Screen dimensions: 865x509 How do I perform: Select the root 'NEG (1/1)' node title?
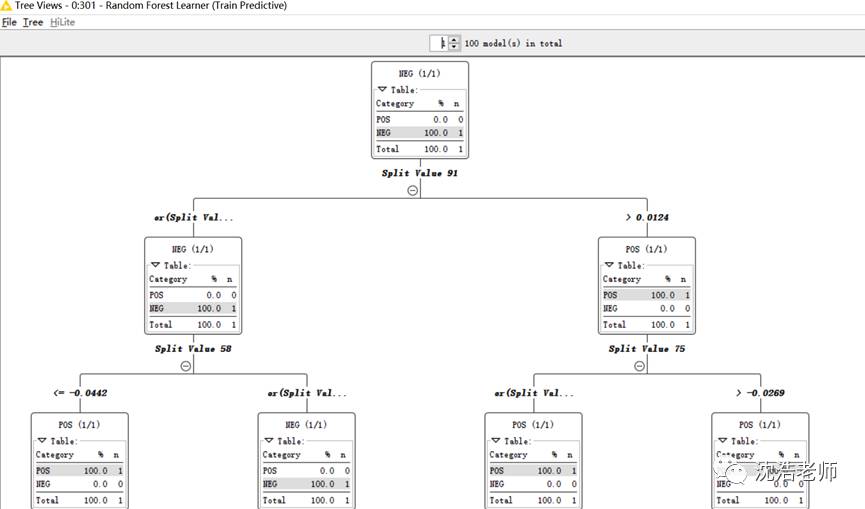click(419, 73)
